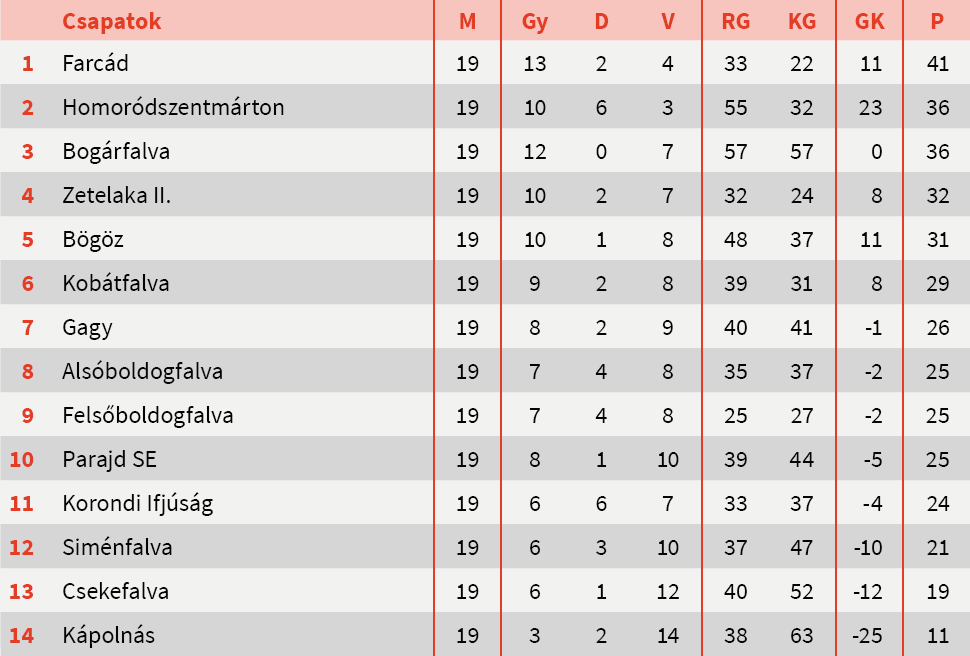The width and height of the screenshot is (970, 656).
Task: Open the Parajd SE team entry
Action: pyautogui.click(x=109, y=460)
